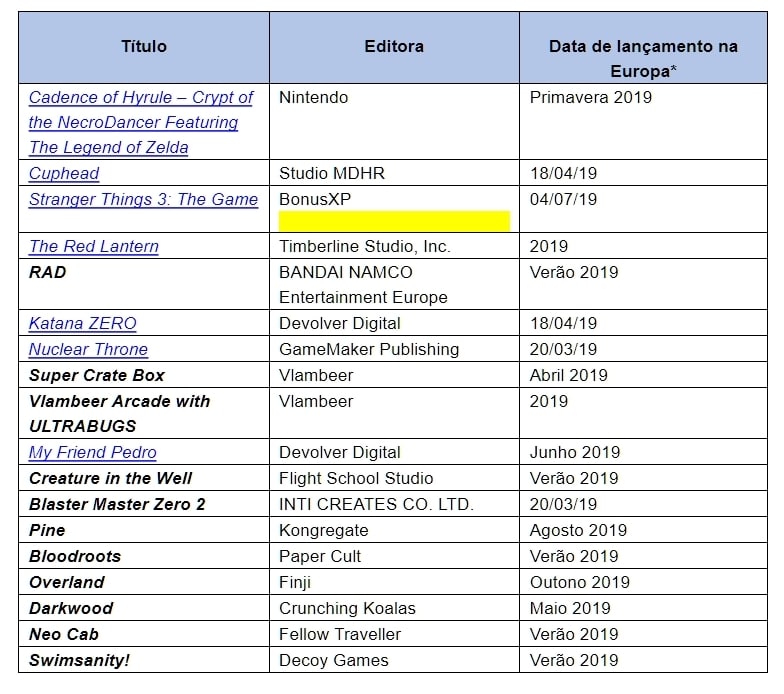Click Devolver Digital in Katana ZERO row
Image resolution: width=784 pixels, height=694 pixels.
(x=340, y=323)
